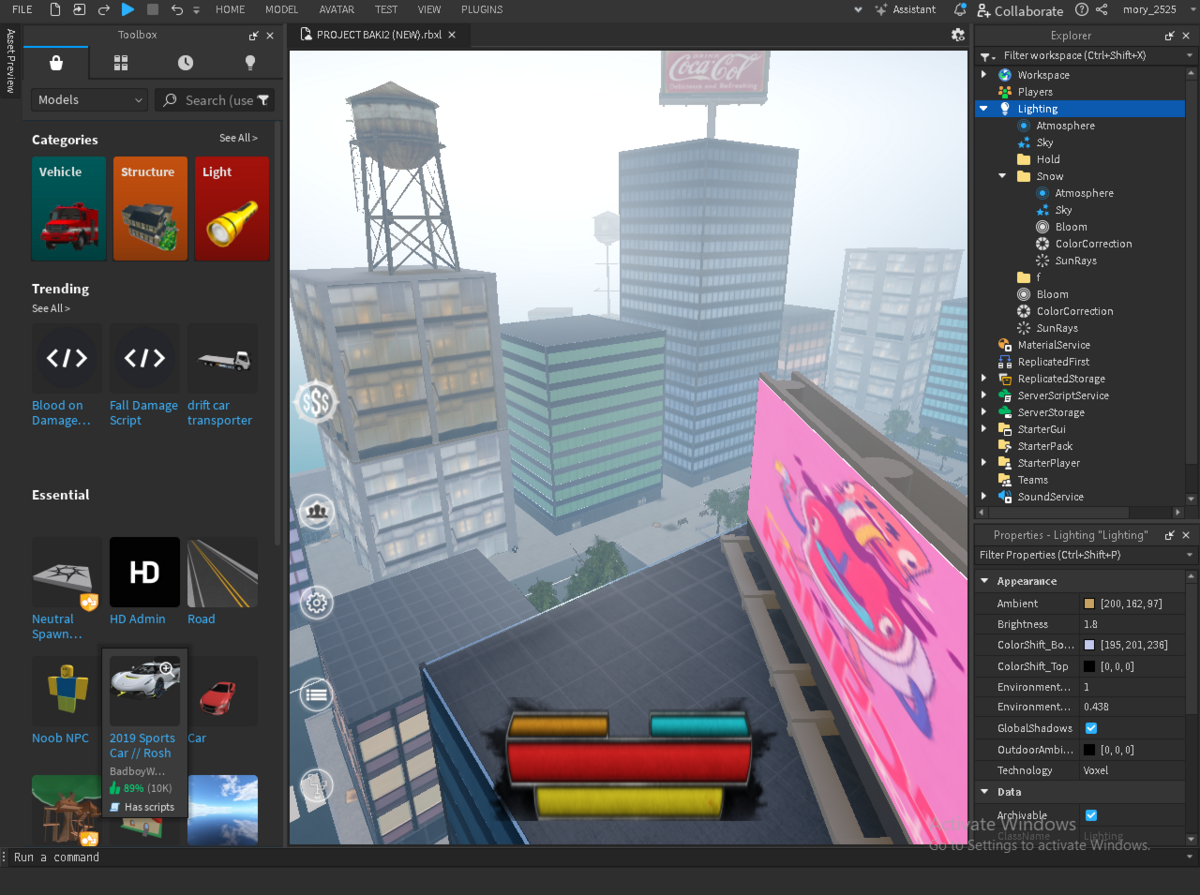Select the Light category thumbnail
The image size is (1200, 895).
click(232, 209)
